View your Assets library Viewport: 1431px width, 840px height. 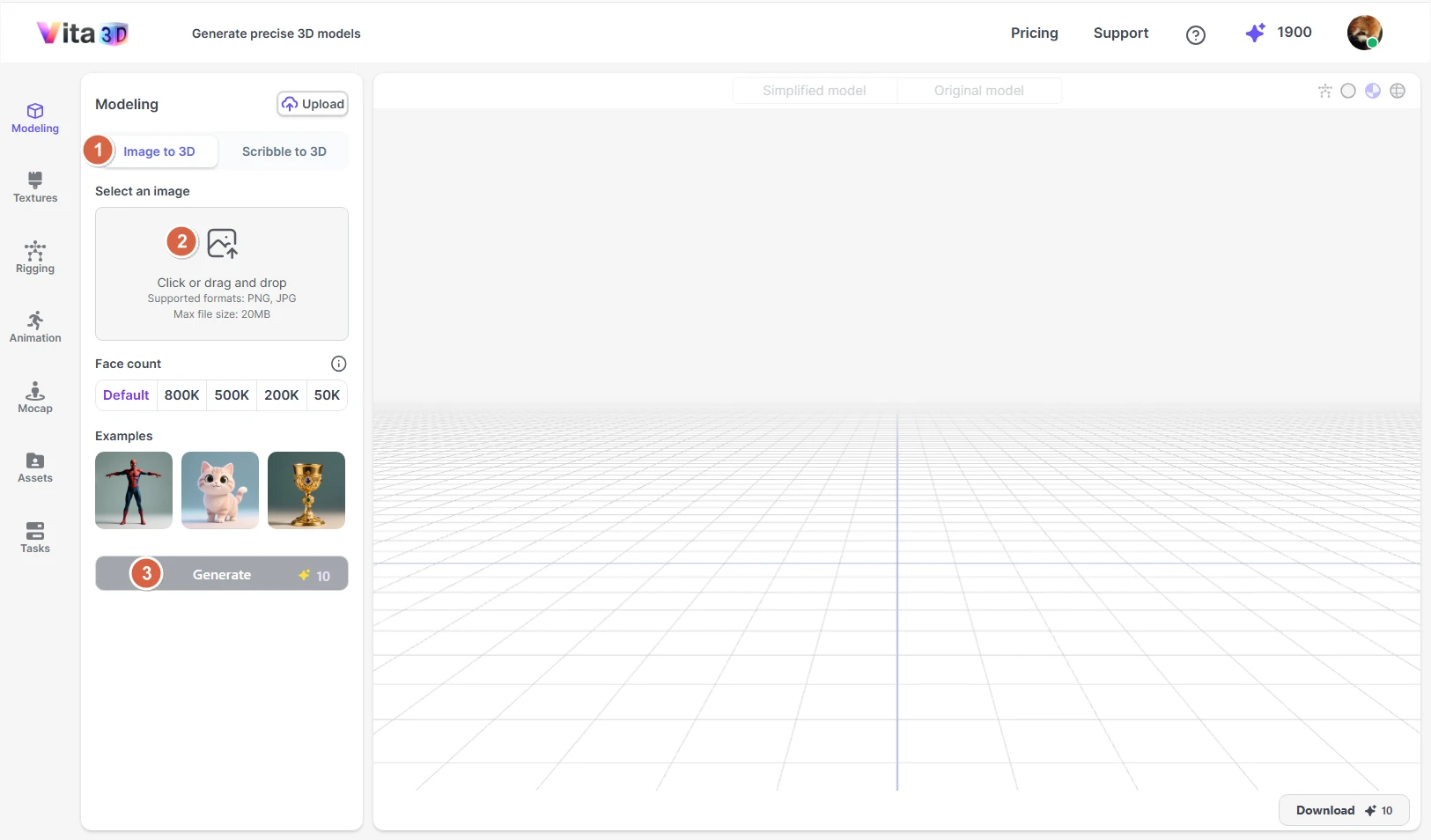[34, 468]
